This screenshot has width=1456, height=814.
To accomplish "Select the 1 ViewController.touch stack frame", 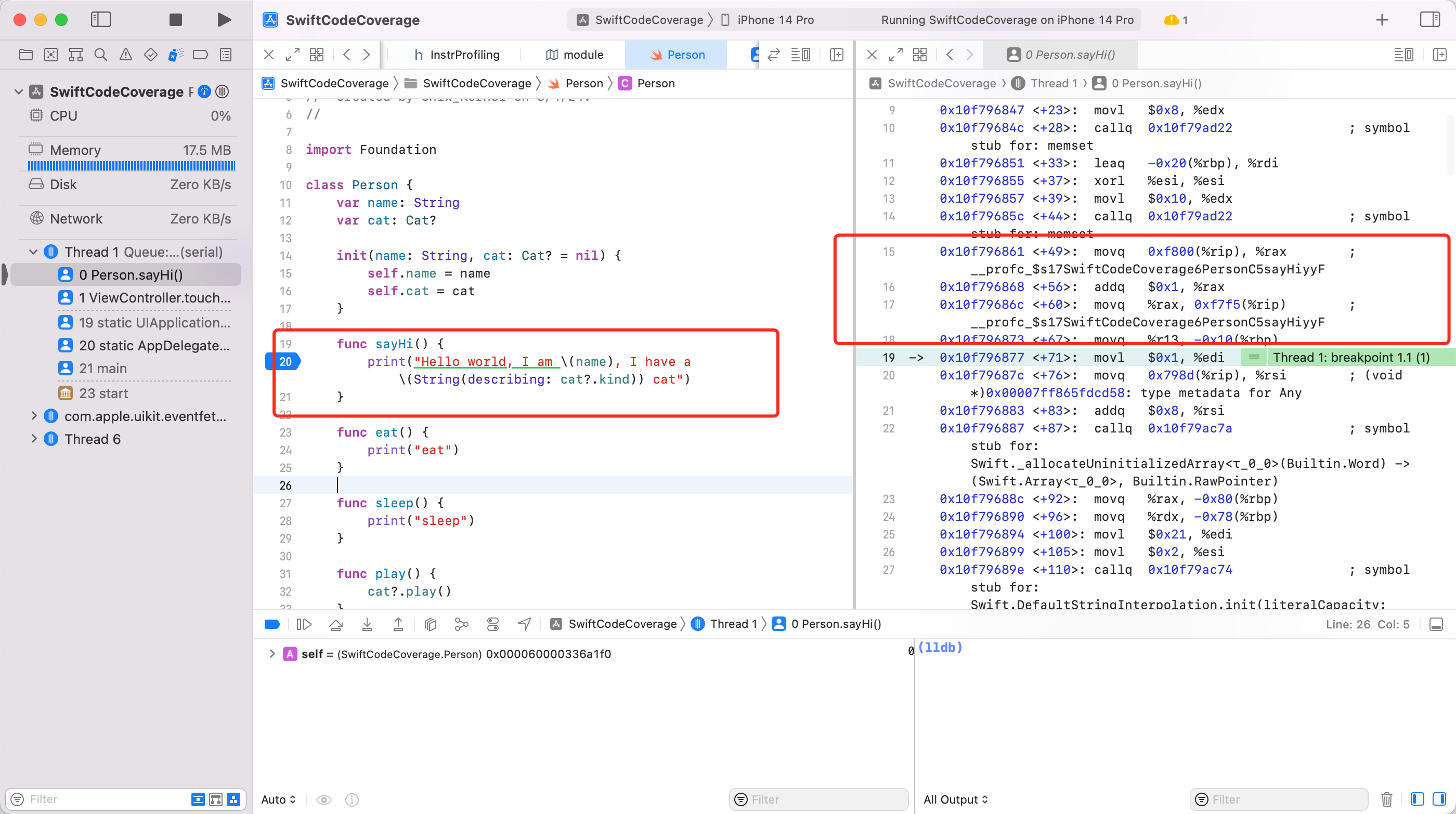I will [145, 298].
